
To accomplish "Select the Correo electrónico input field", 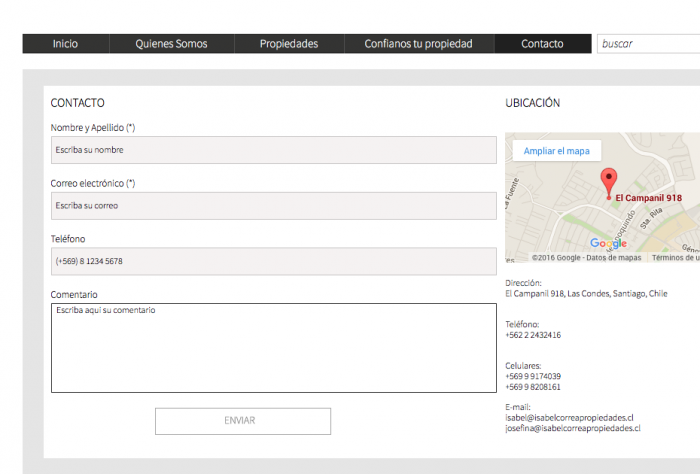I will 273,206.
